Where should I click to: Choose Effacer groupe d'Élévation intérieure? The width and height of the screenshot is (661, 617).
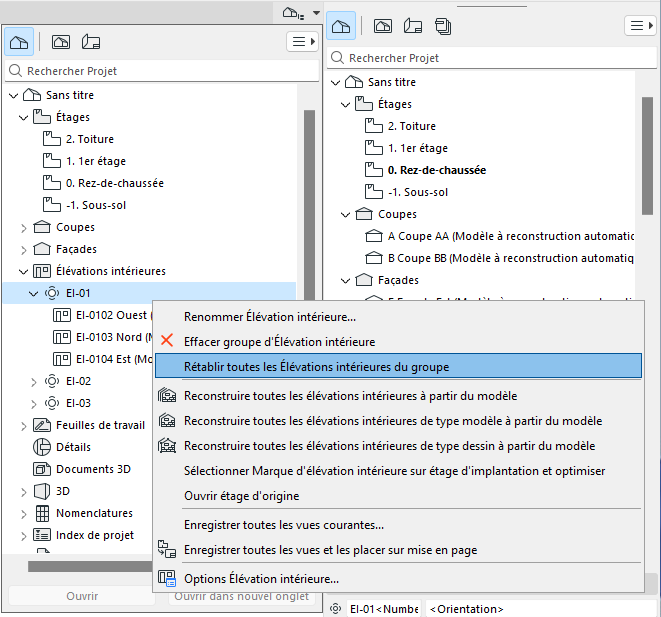398,342
